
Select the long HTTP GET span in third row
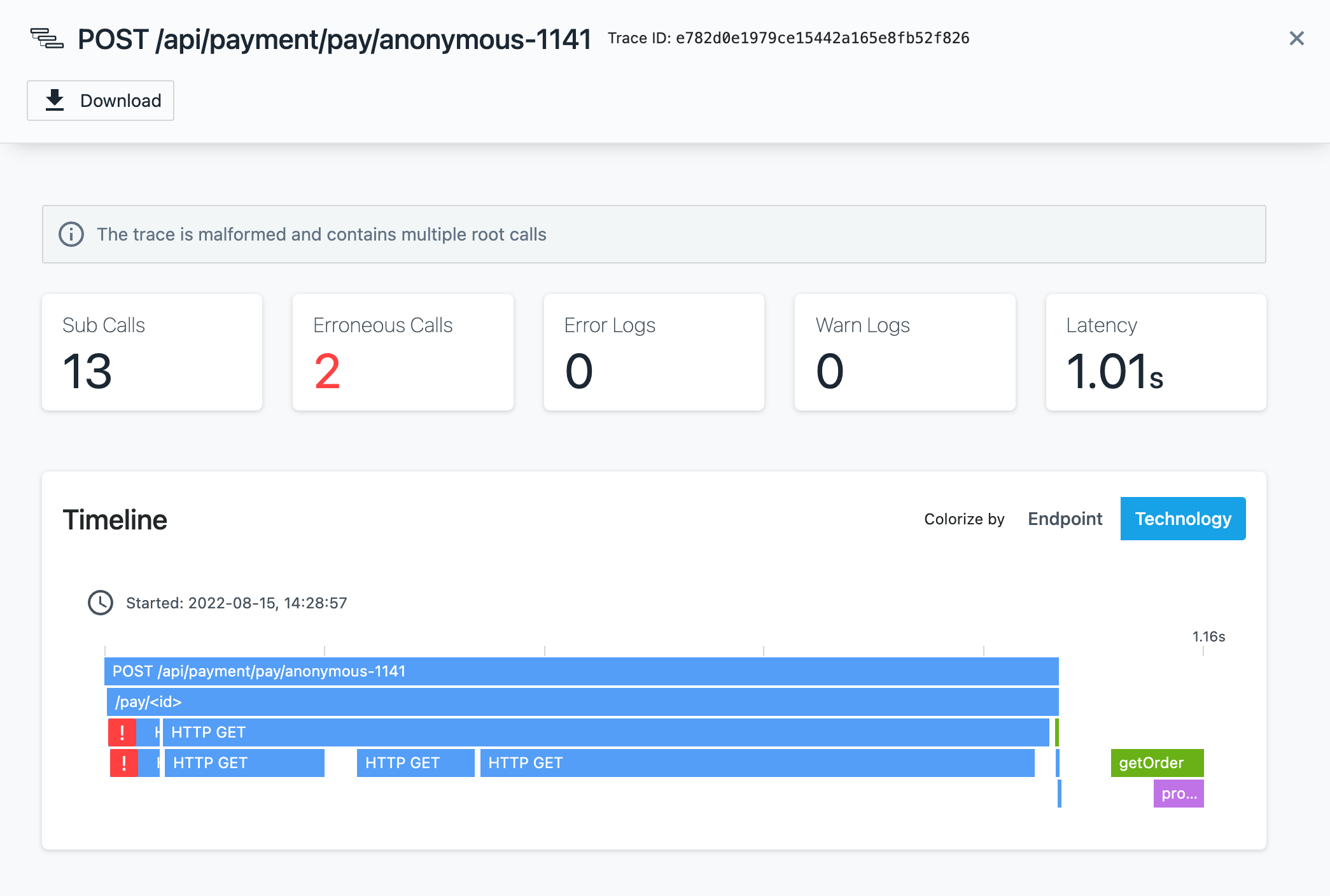(x=606, y=732)
